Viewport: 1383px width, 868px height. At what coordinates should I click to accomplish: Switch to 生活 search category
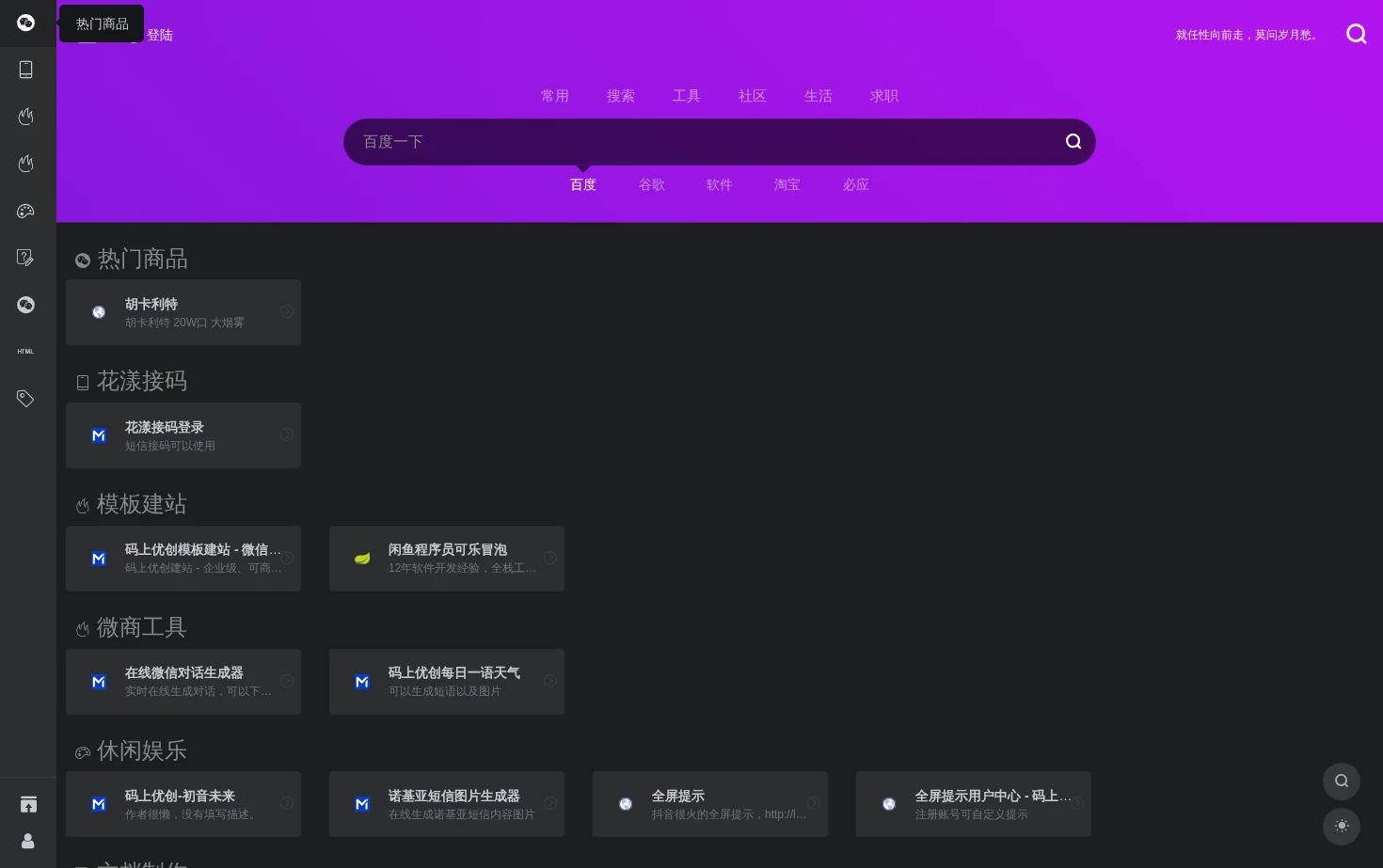click(x=819, y=96)
